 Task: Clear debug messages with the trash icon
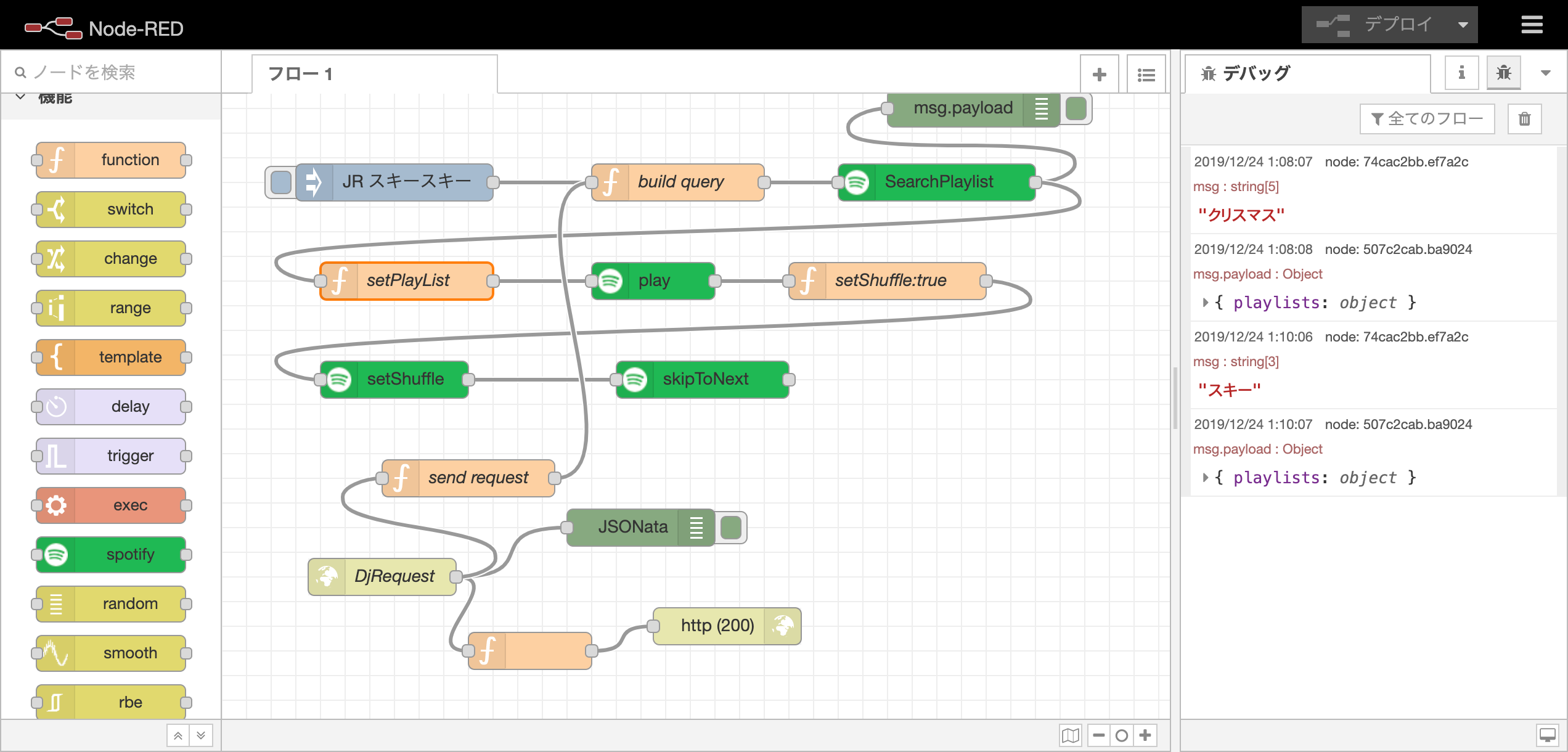pos(1525,118)
